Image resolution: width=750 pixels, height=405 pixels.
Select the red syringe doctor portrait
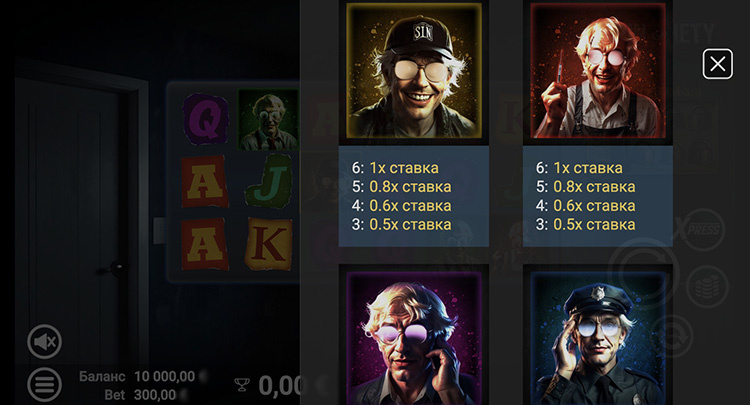598,71
